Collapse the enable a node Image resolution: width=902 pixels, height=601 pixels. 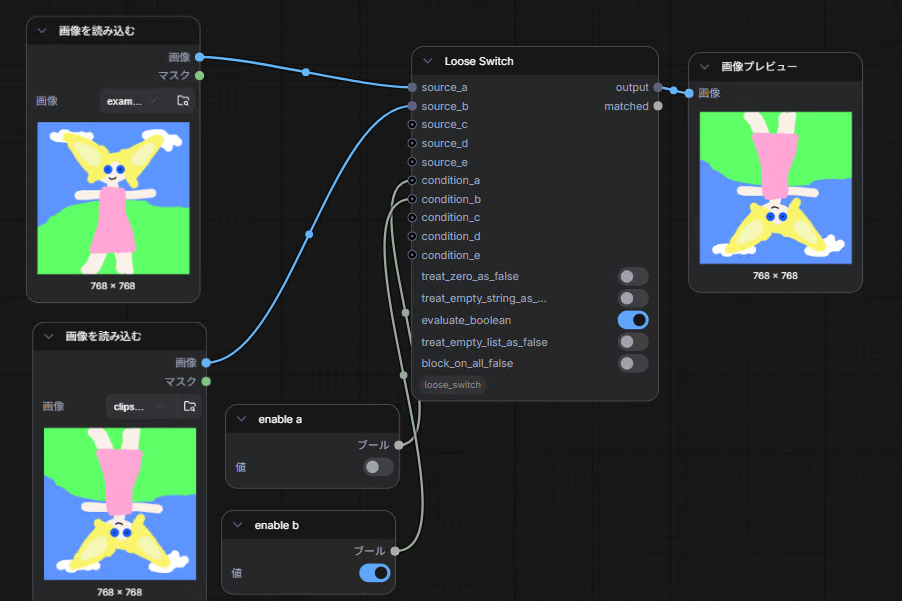coord(242,419)
